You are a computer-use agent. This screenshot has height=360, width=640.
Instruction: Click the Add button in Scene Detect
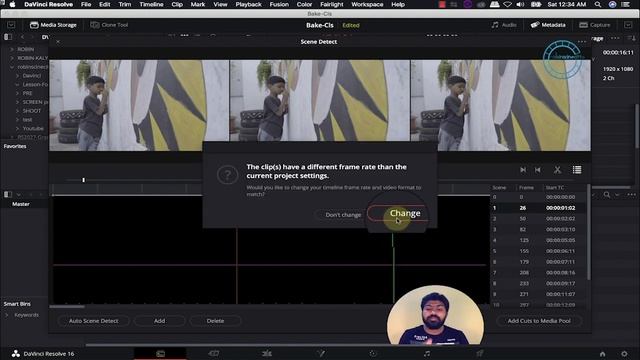[x=159, y=321]
